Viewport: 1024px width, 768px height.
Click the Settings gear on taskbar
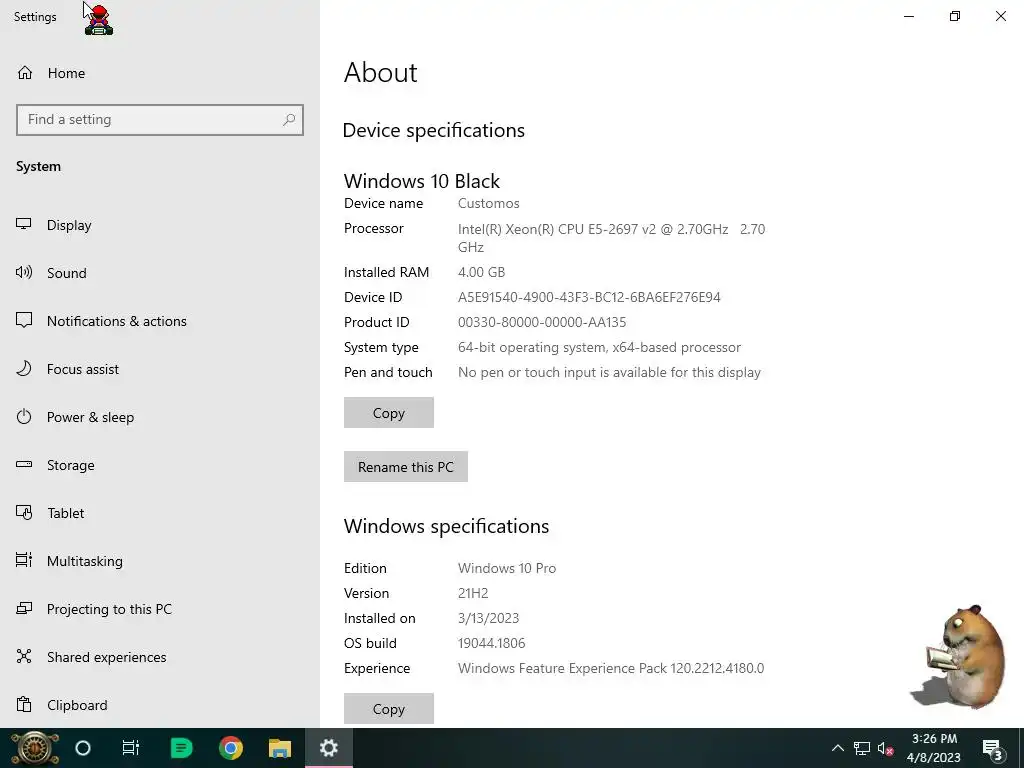point(328,748)
